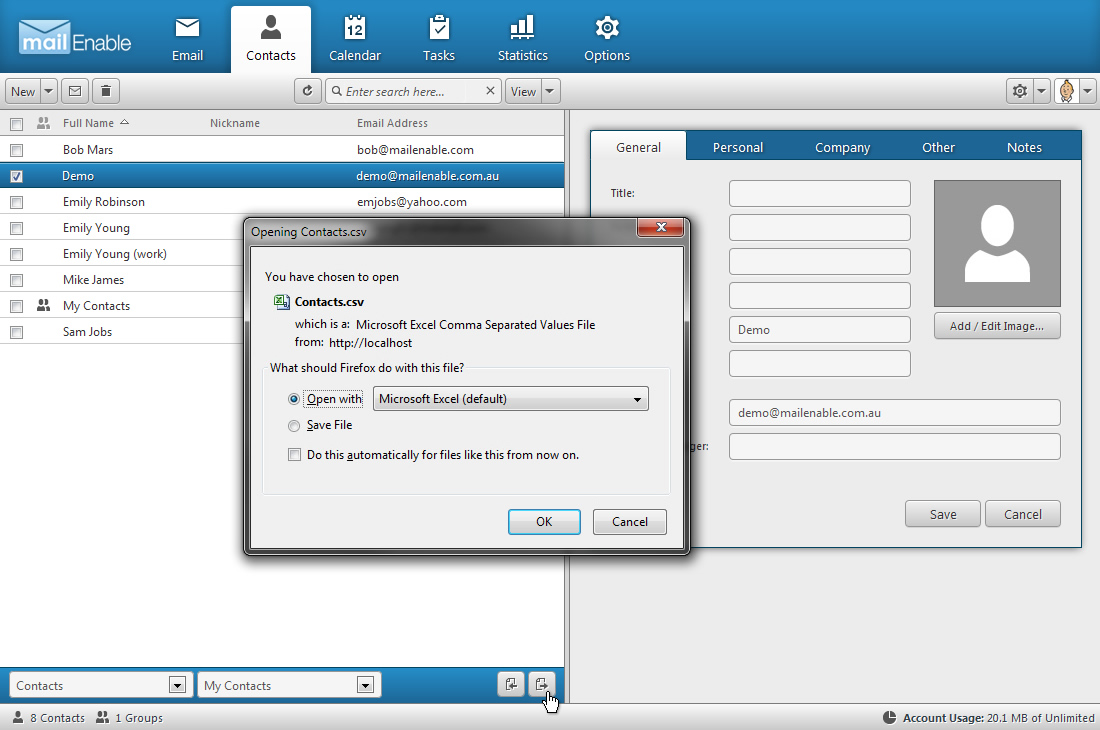Send email to selected contact envelope icon
Screen dimensions: 1100x730
point(75,91)
